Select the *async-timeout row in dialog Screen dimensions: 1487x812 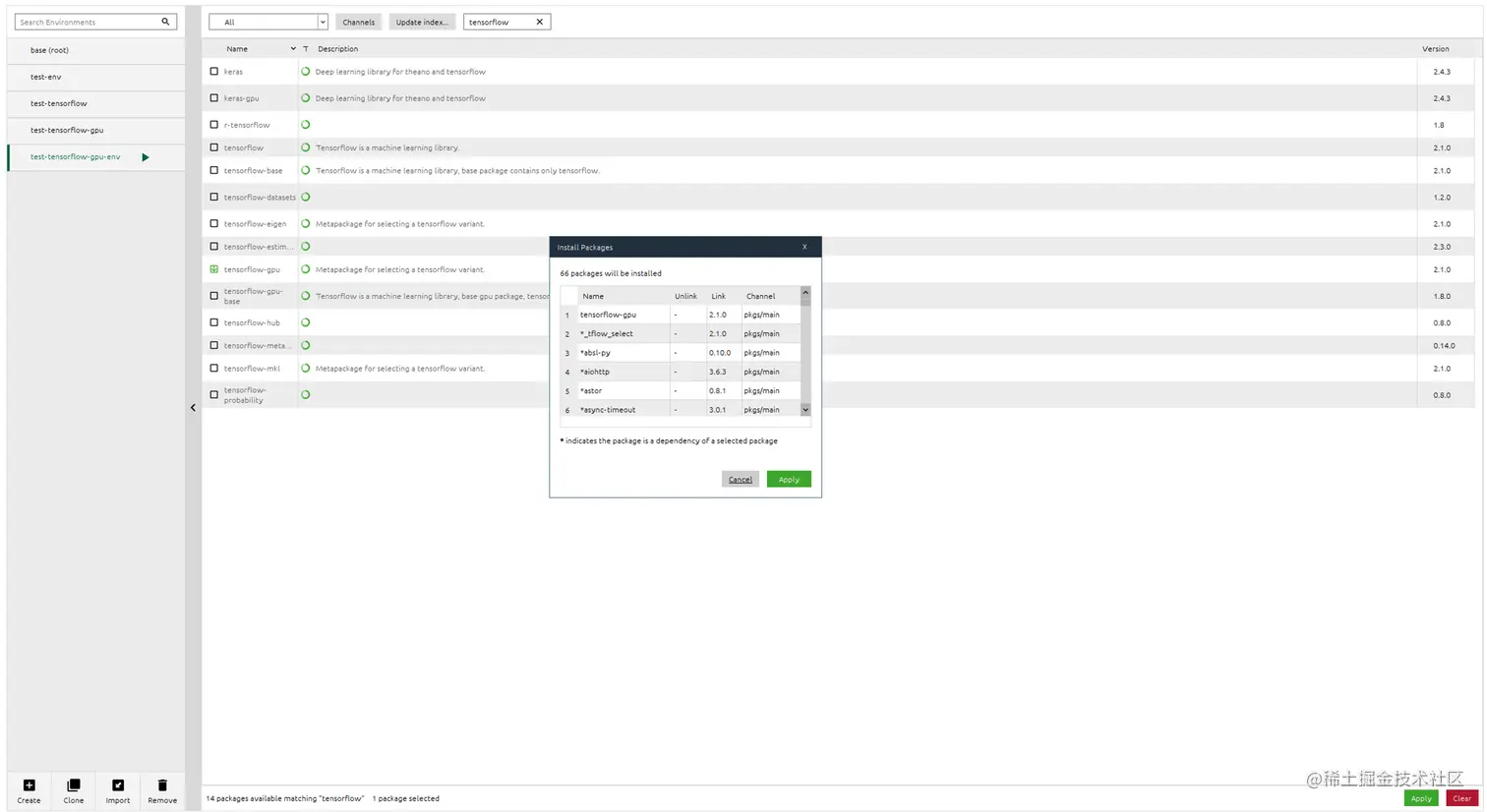pos(681,409)
